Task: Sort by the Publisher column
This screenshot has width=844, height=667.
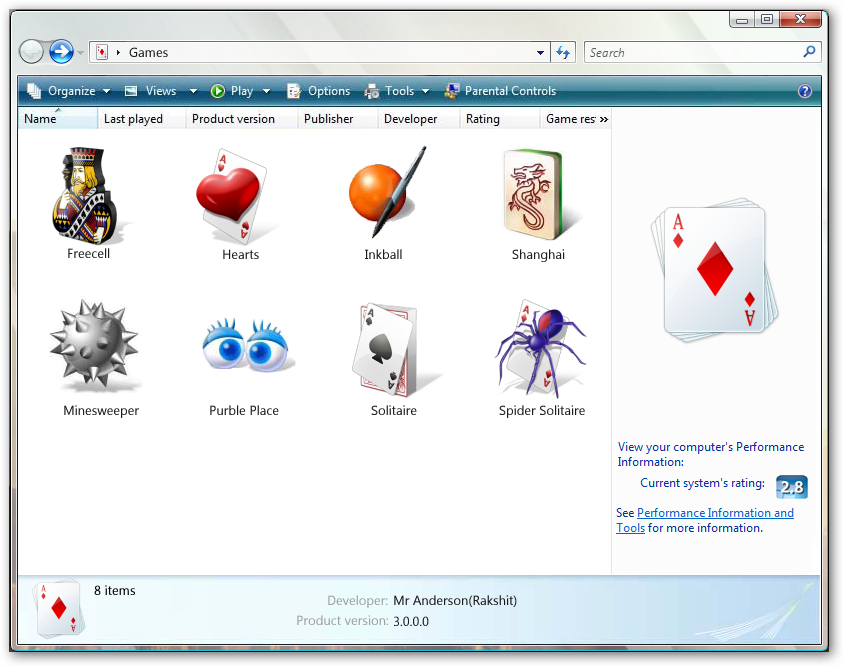Action: (337, 118)
